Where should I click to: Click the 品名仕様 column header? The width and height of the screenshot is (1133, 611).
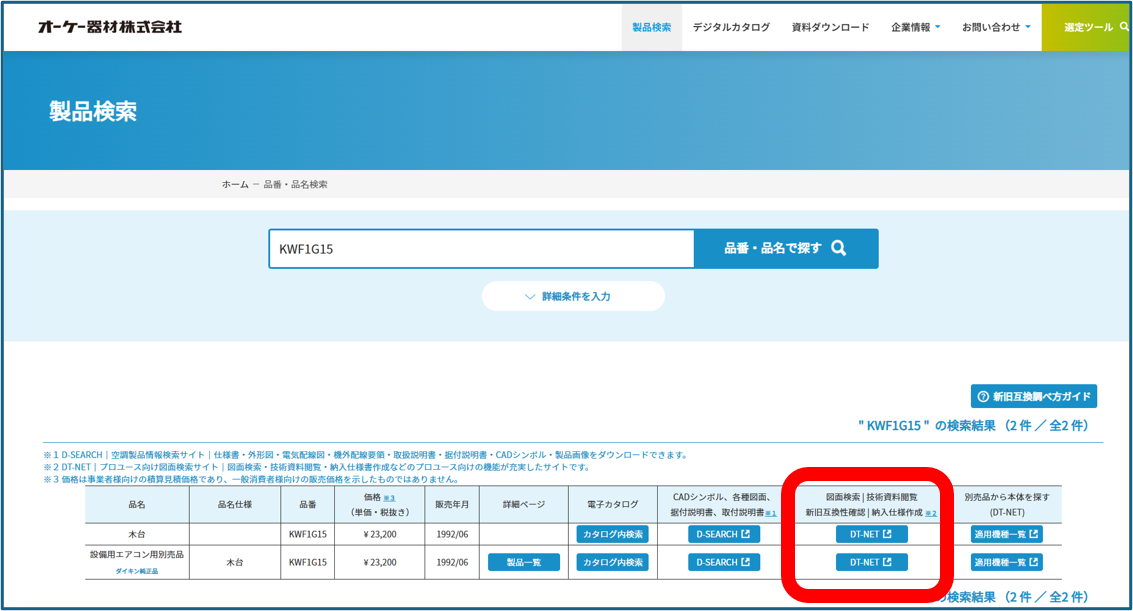click(235, 505)
